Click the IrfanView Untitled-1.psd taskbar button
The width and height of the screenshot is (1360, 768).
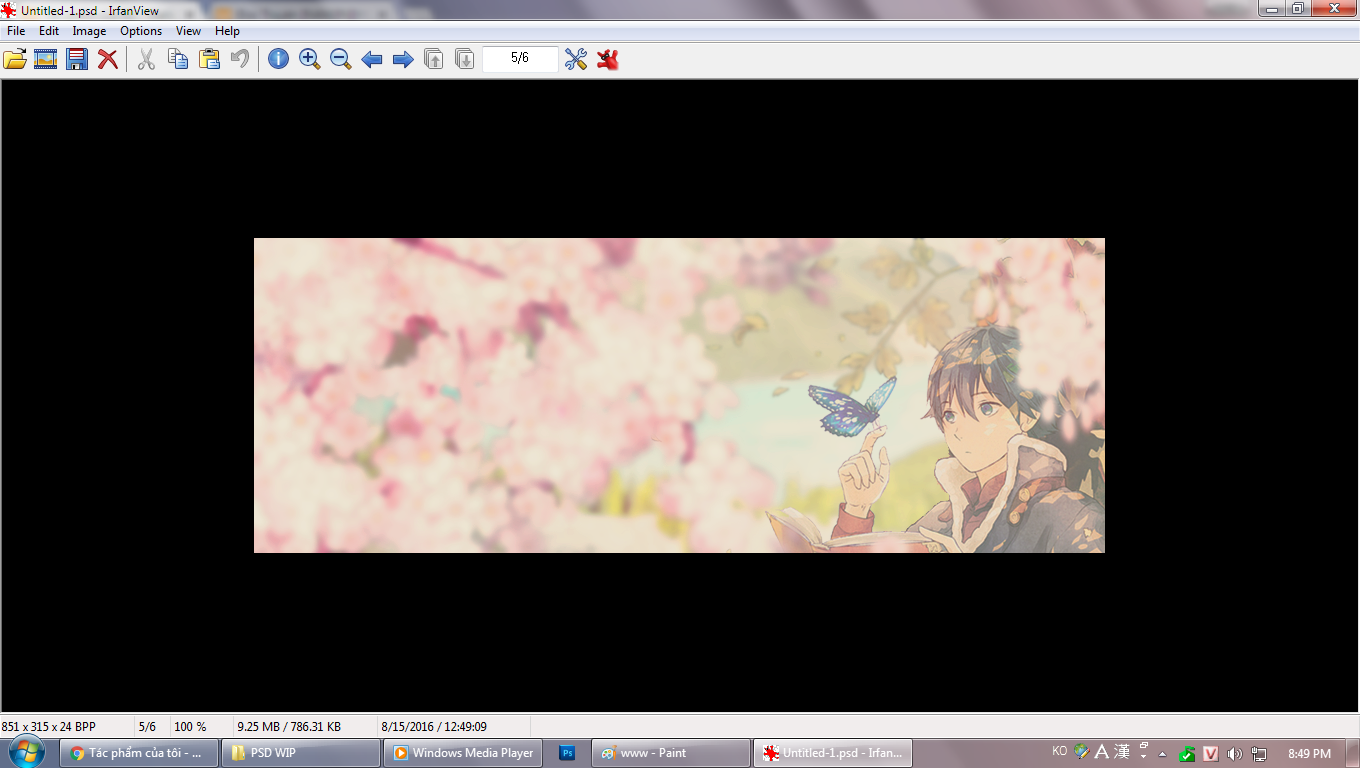[833, 753]
